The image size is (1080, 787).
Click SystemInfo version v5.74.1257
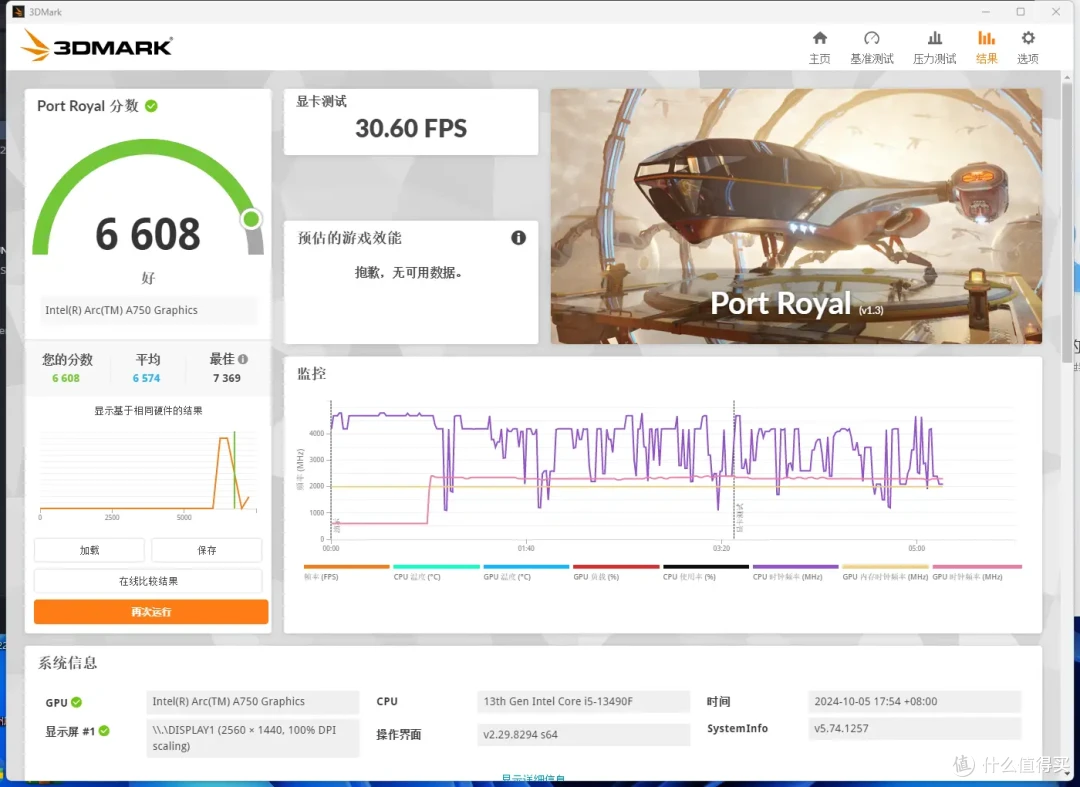point(914,728)
